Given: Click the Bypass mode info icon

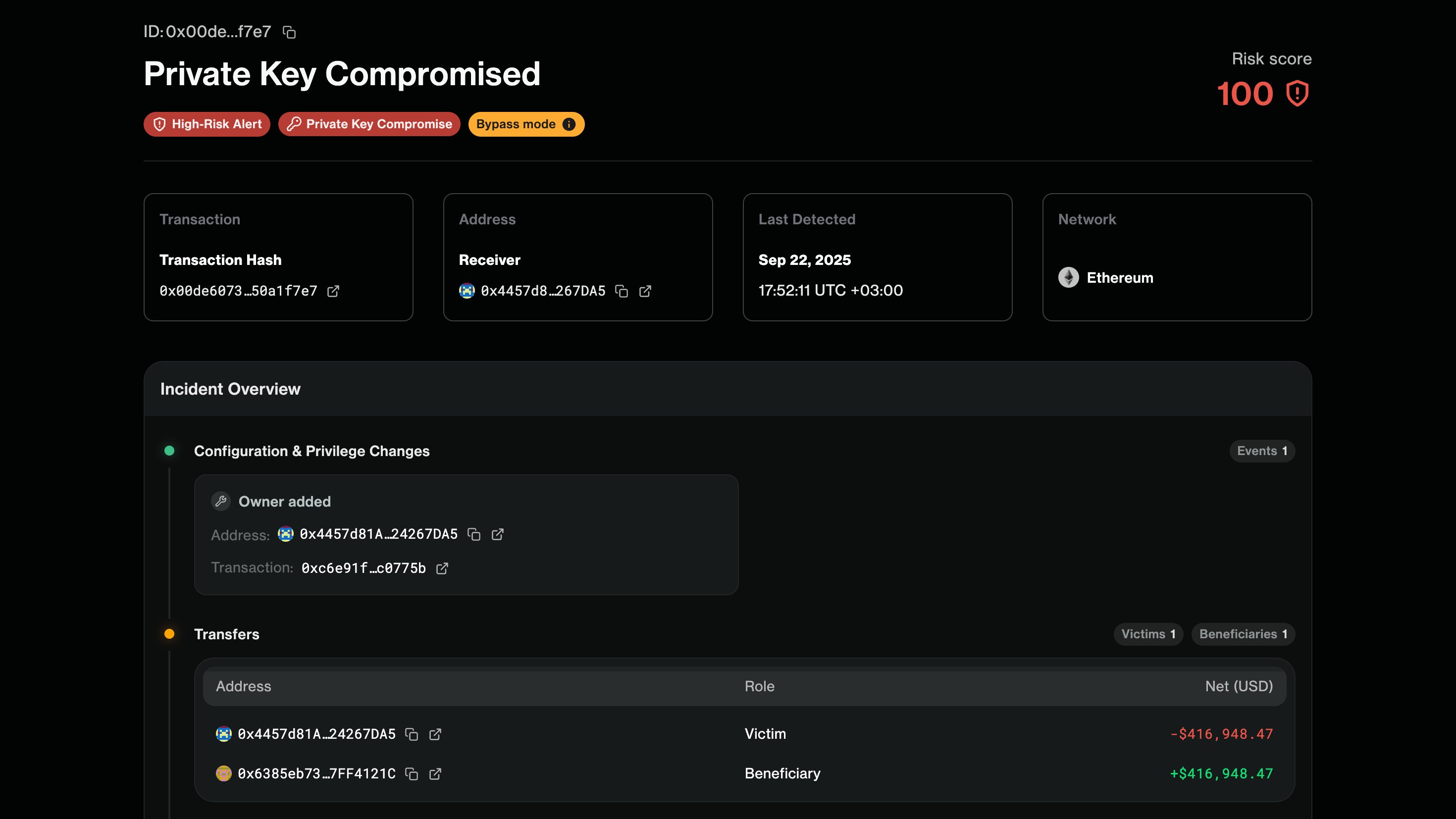Looking at the screenshot, I should 569,124.
